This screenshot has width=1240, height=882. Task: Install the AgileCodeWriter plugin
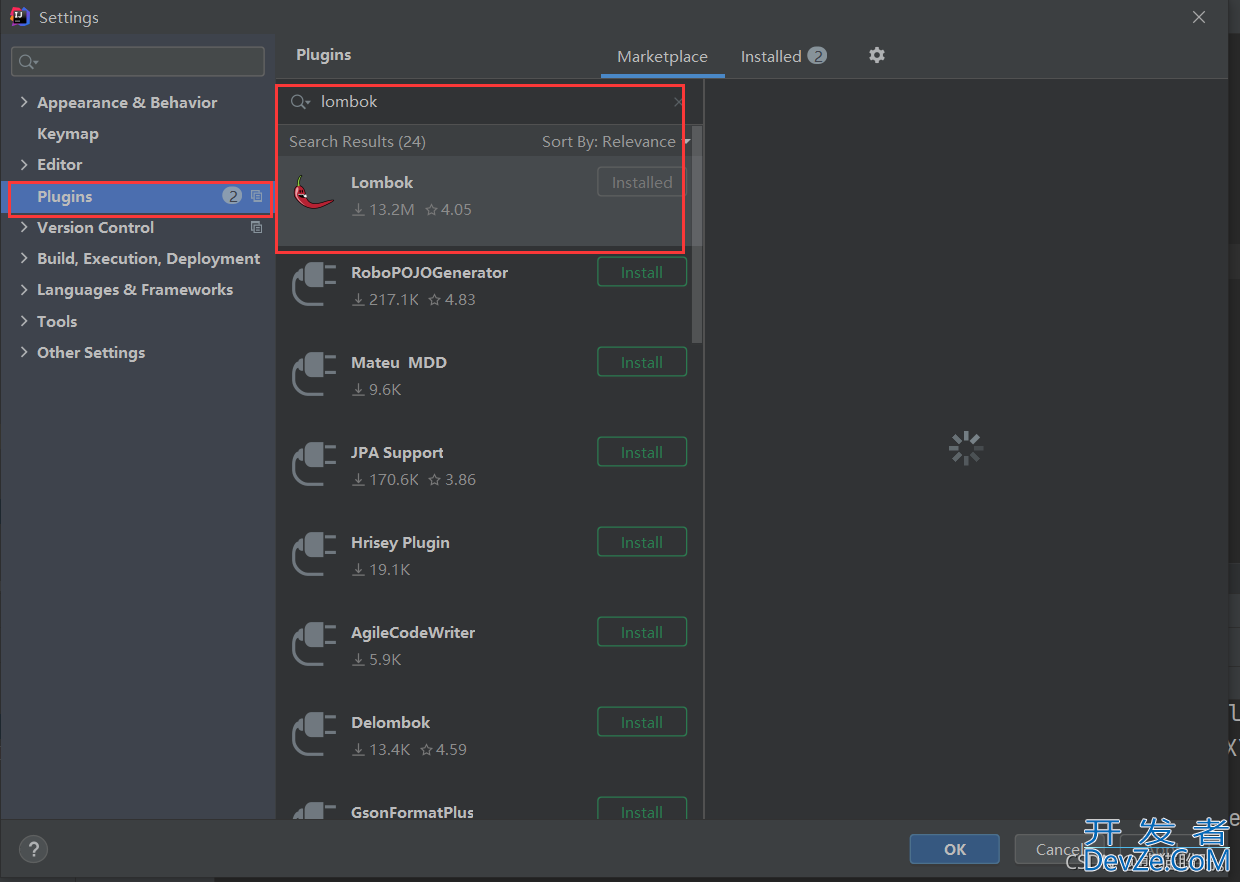tap(642, 632)
